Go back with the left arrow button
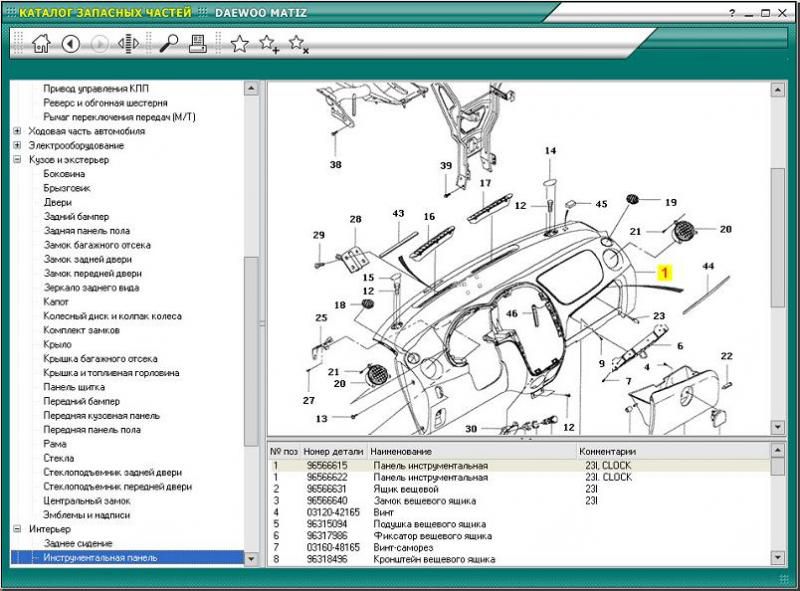Viewport: 800px width, 591px height. point(70,43)
